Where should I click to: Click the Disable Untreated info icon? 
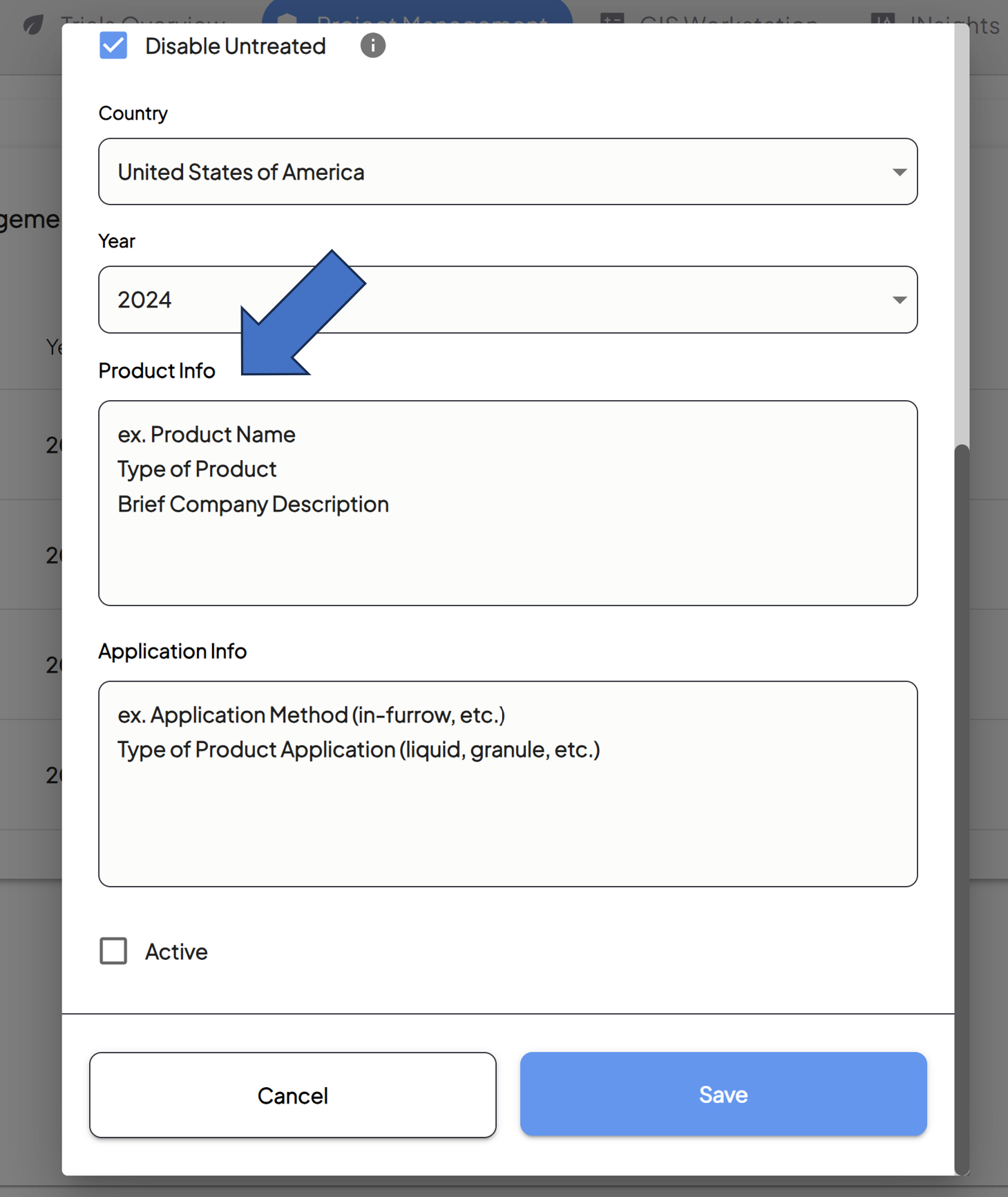click(372, 46)
